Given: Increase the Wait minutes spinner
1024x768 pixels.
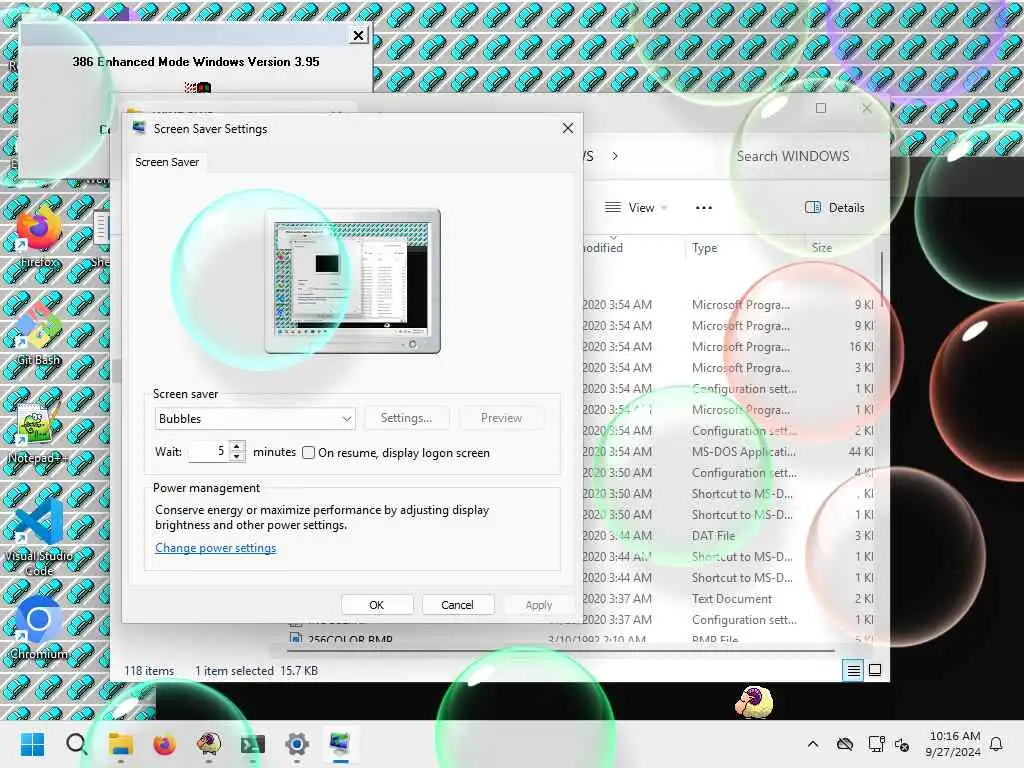Looking at the screenshot, I should click(x=237, y=446).
